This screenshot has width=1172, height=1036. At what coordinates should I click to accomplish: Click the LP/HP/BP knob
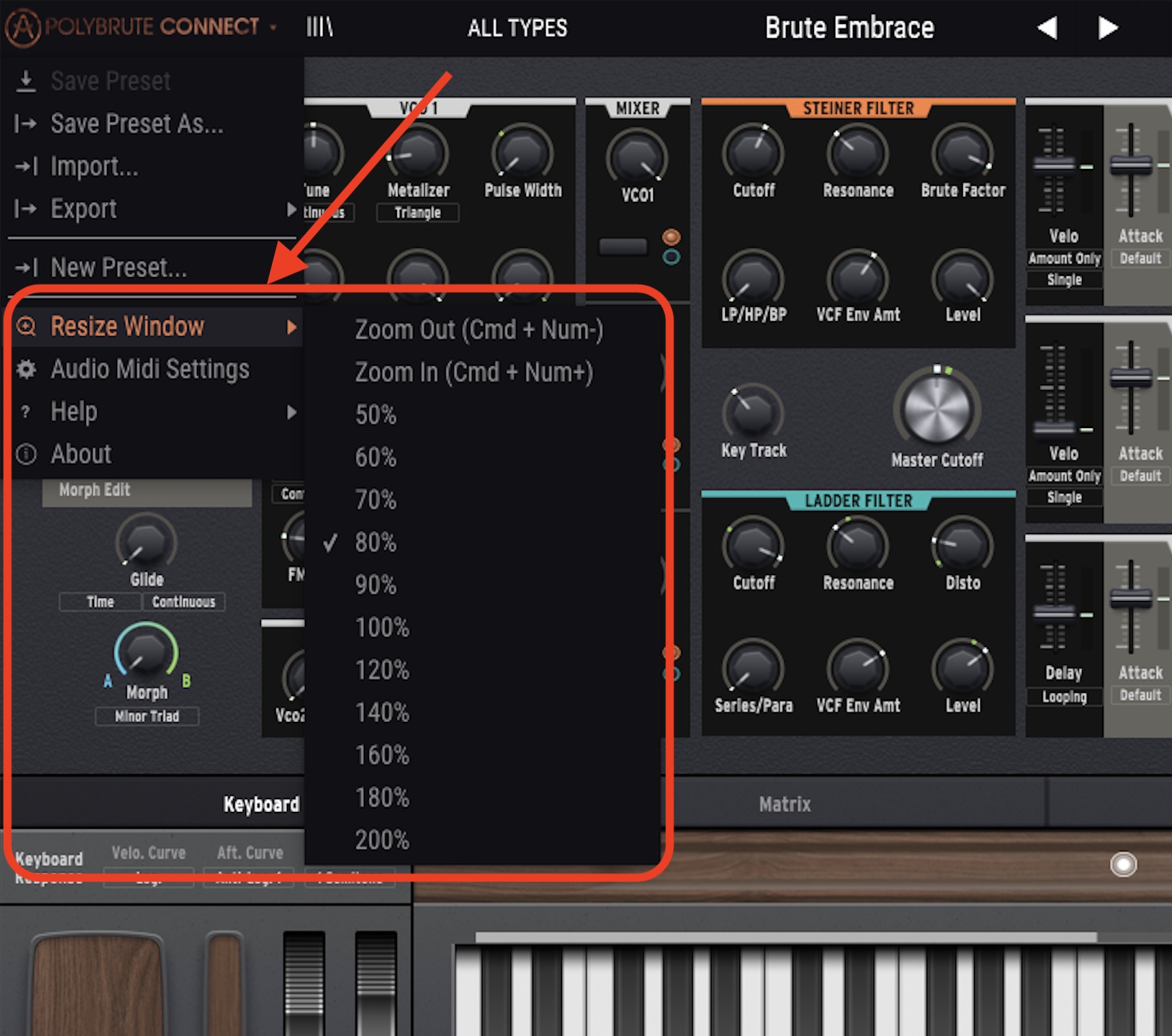click(753, 278)
